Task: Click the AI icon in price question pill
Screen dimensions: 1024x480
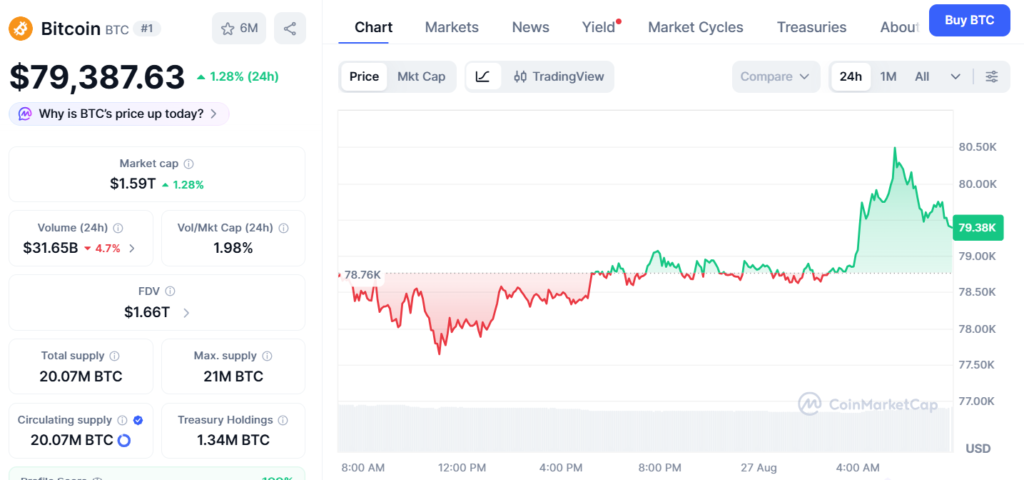Action: (x=25, y=114)
